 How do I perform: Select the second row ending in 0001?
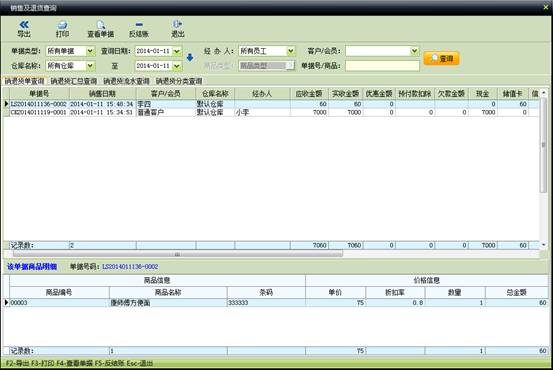(x=271, y=113)
